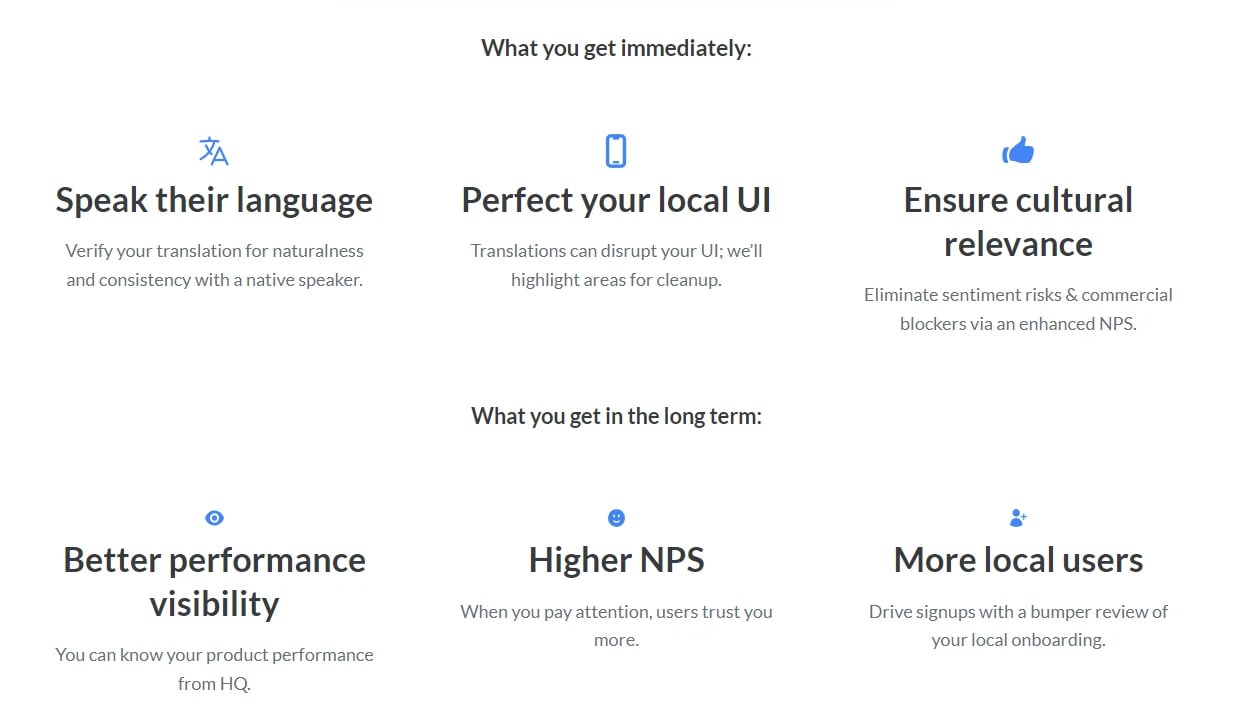Click the blue eye icon
1236x721 pixels.
pyautogui.click(x=214, y=518)
